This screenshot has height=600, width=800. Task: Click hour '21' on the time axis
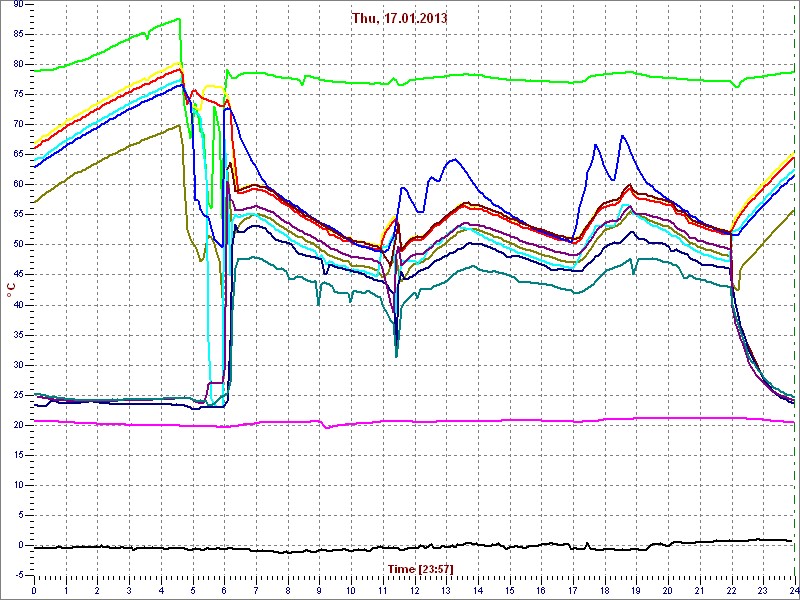[699, 590]
